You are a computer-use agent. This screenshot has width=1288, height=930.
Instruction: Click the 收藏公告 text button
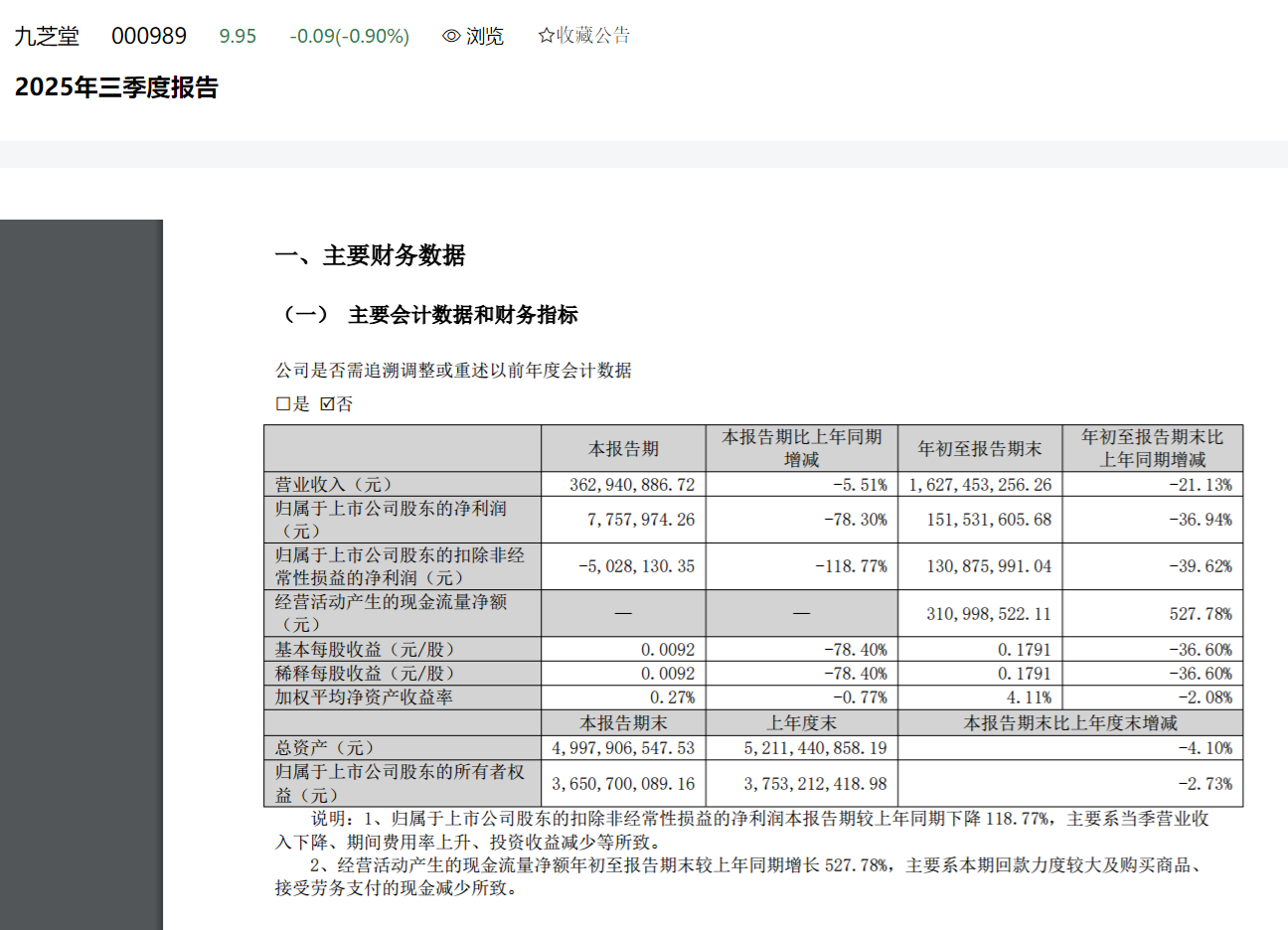[593, 36]
